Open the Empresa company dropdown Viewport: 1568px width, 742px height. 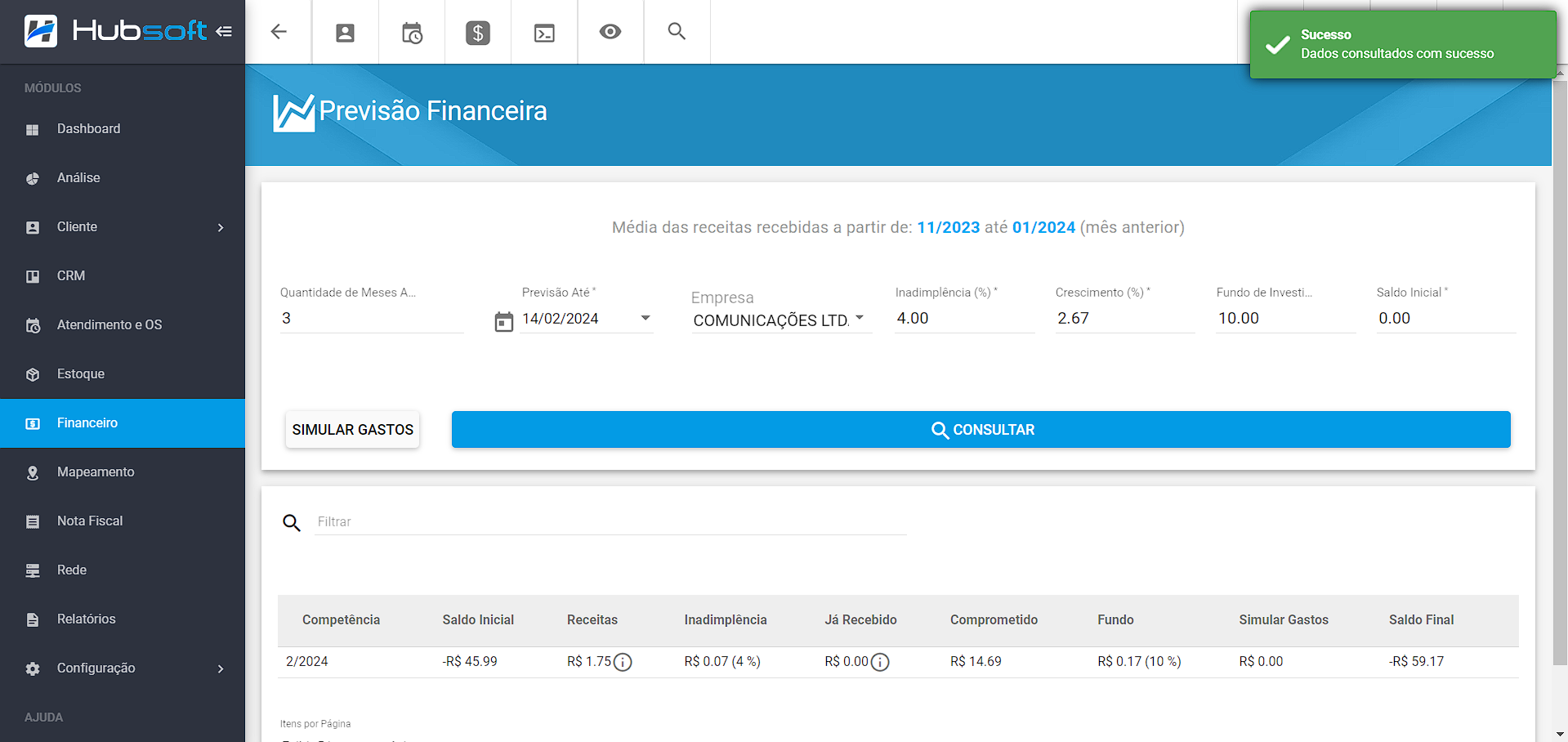pyautogui.click(x=782, y=320)
